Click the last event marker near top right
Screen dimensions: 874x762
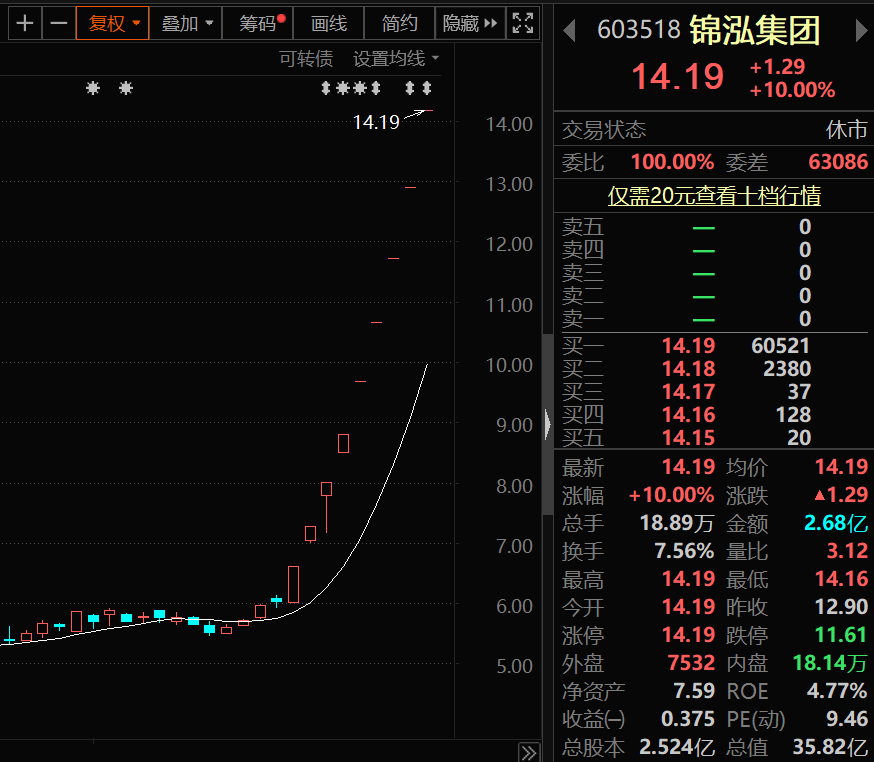coord(427,88)
